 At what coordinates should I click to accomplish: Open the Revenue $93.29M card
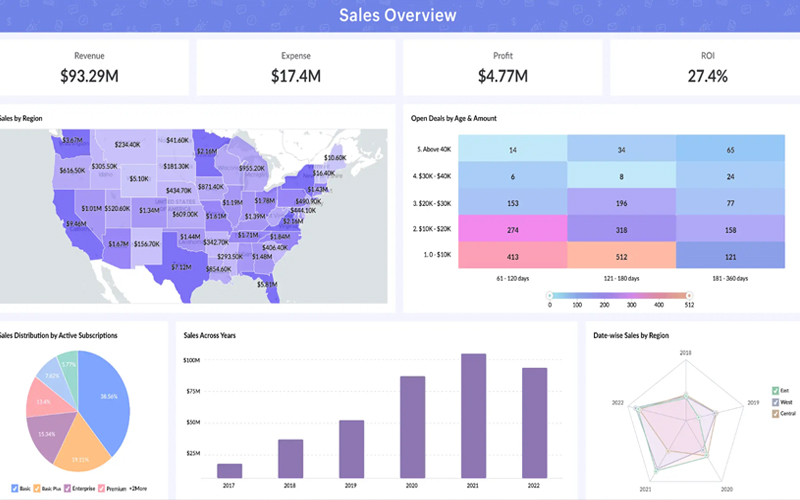pyautogui.click(x=94, y=67)
